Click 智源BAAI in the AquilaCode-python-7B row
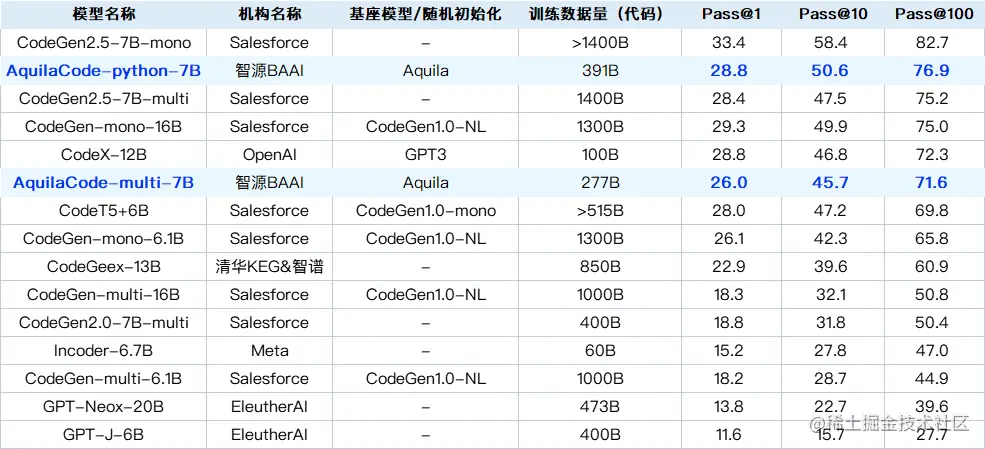985x449 pixels. (269, 71)
